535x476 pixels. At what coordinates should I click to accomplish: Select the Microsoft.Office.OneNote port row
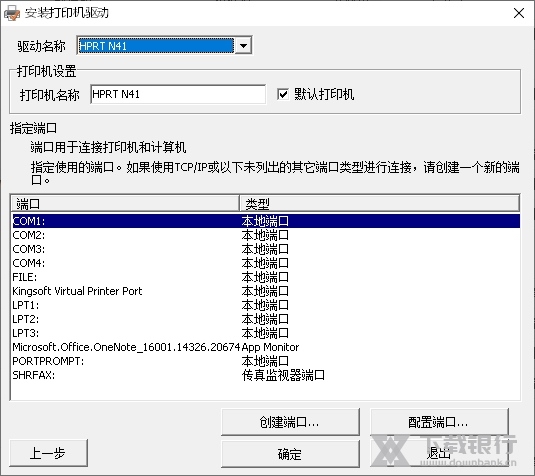pyautogui.click(x=266, y=347)
